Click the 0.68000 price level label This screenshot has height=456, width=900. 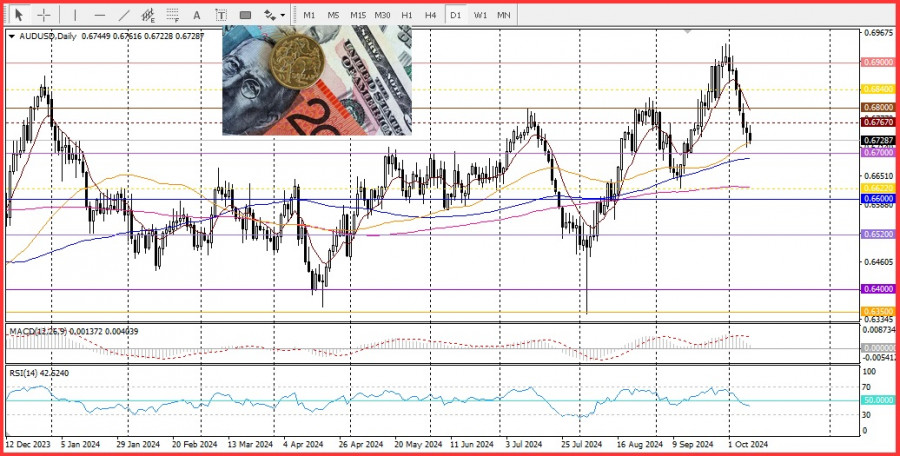point(878,107)
